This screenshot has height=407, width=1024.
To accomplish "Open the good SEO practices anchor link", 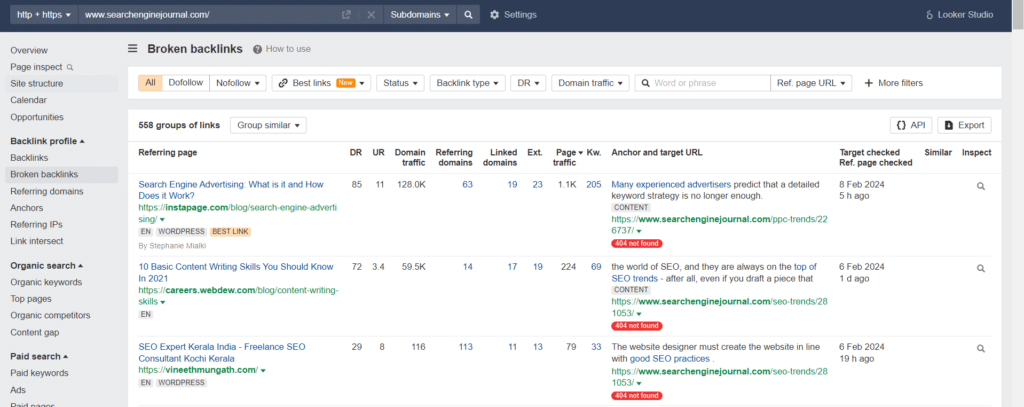I will tap(669, 359).
